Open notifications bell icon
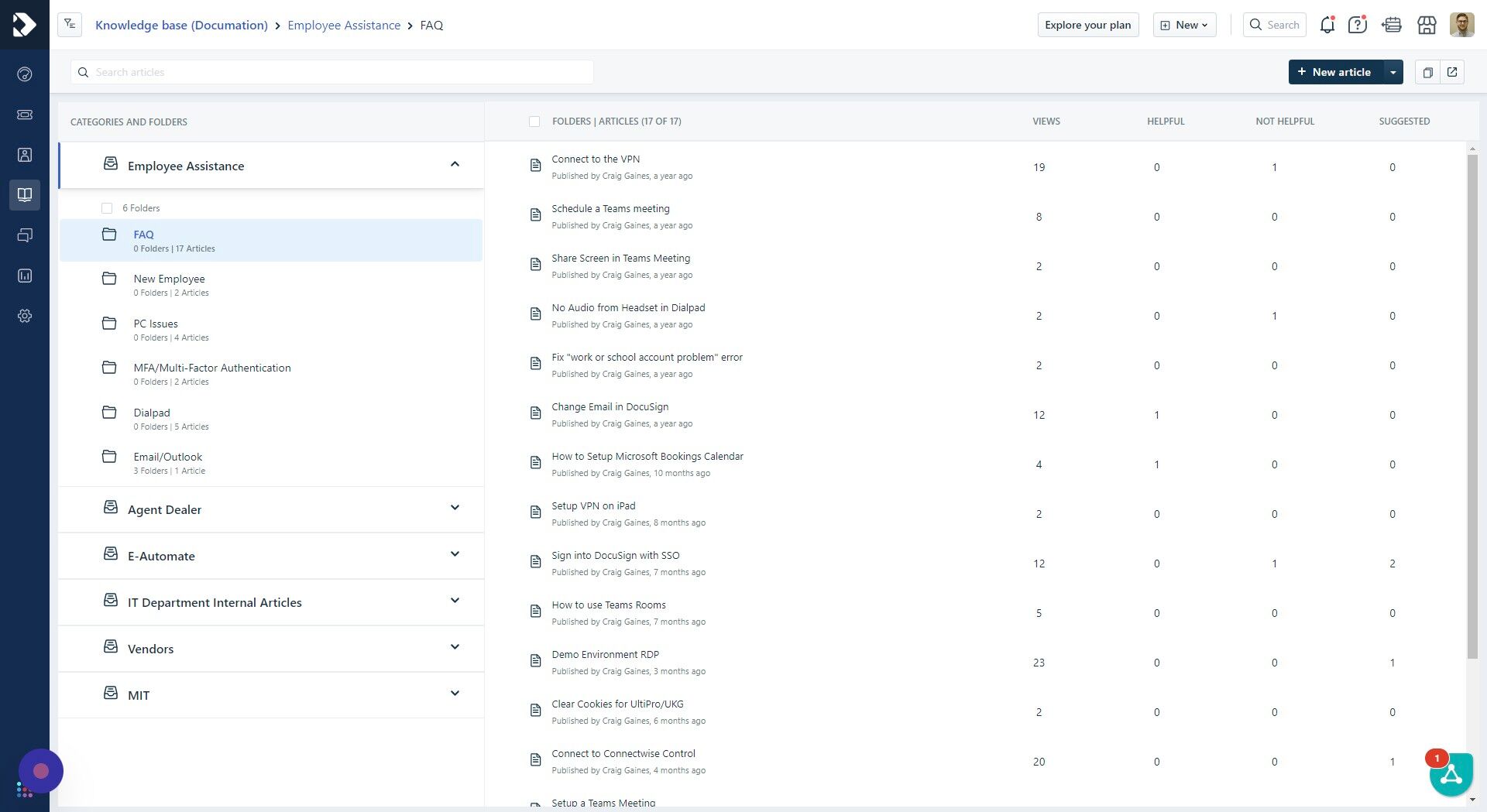The width and height of the screenshot is (1487, 812). coord(1327,25)
